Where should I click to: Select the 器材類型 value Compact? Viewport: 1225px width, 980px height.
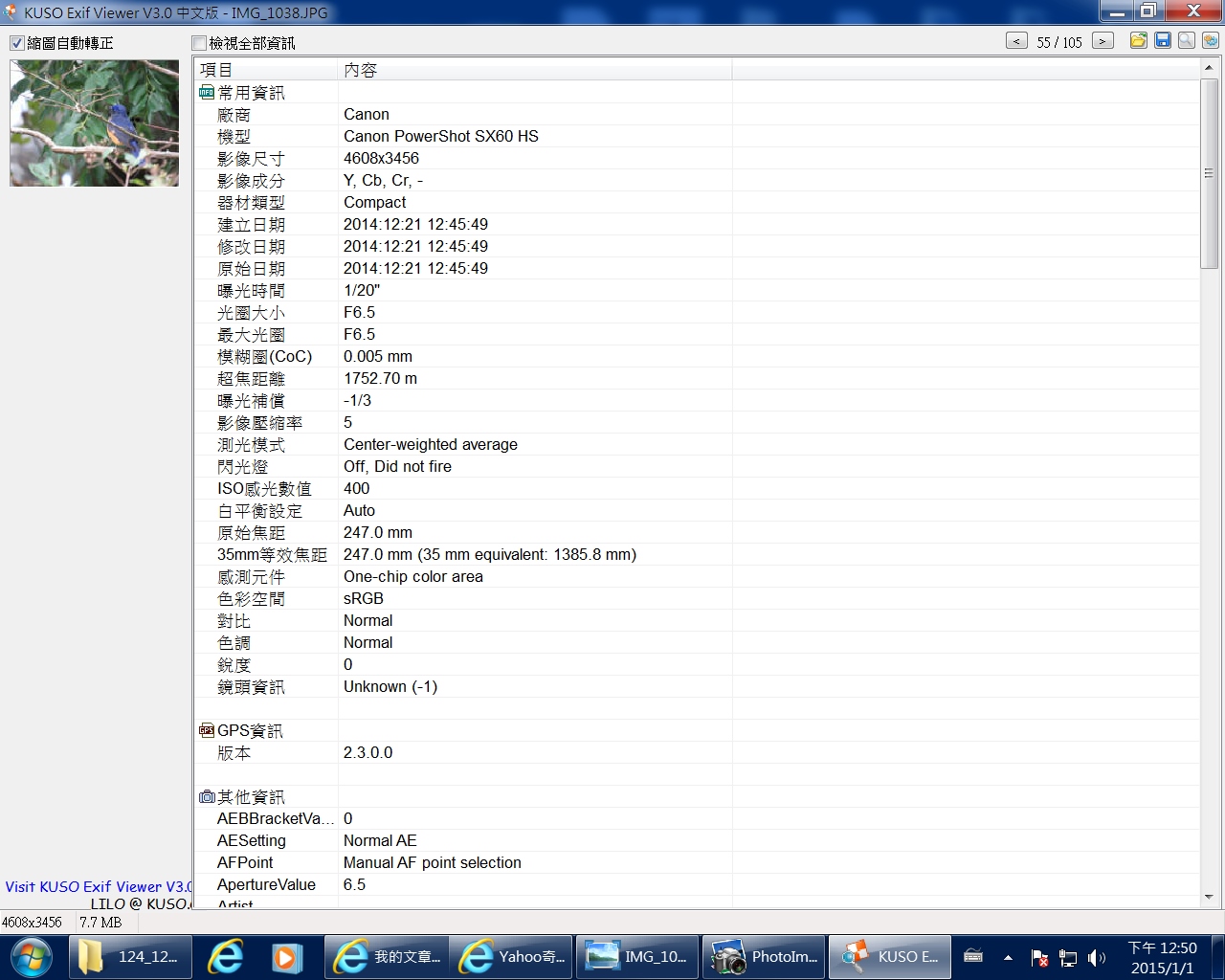(375, 203)
